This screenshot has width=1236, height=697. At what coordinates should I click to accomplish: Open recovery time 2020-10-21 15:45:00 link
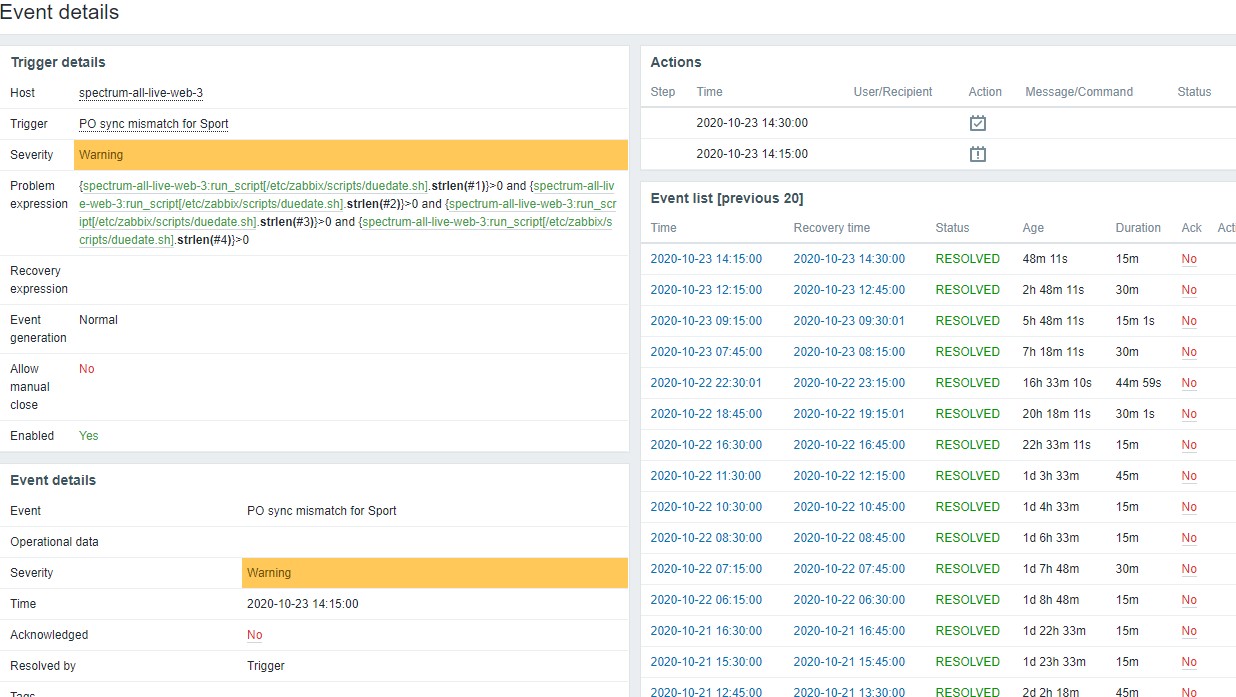[848, 662]
